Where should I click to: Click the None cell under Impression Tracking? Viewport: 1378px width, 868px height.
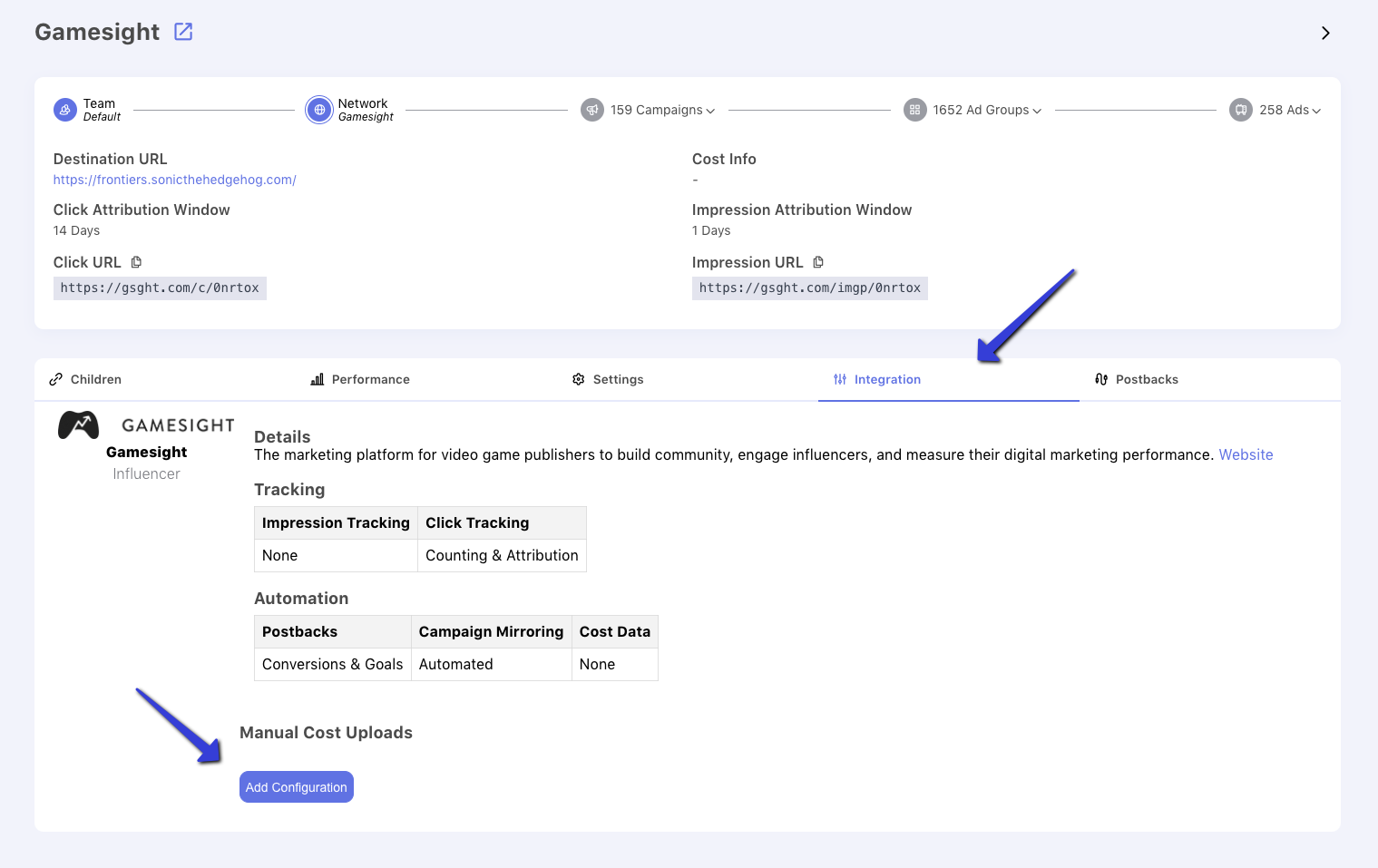click(336, 555)
